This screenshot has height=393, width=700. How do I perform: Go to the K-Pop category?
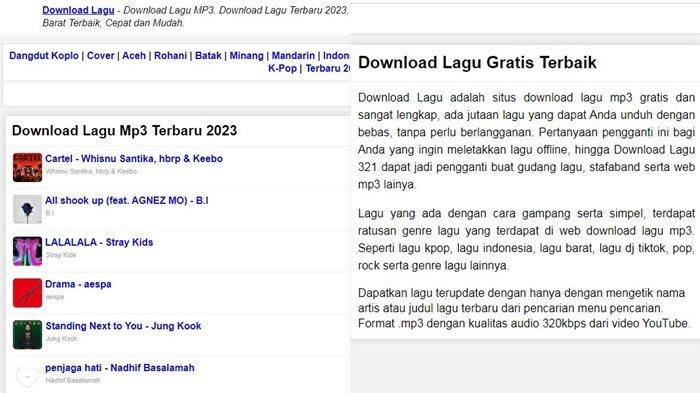(282, 68)
